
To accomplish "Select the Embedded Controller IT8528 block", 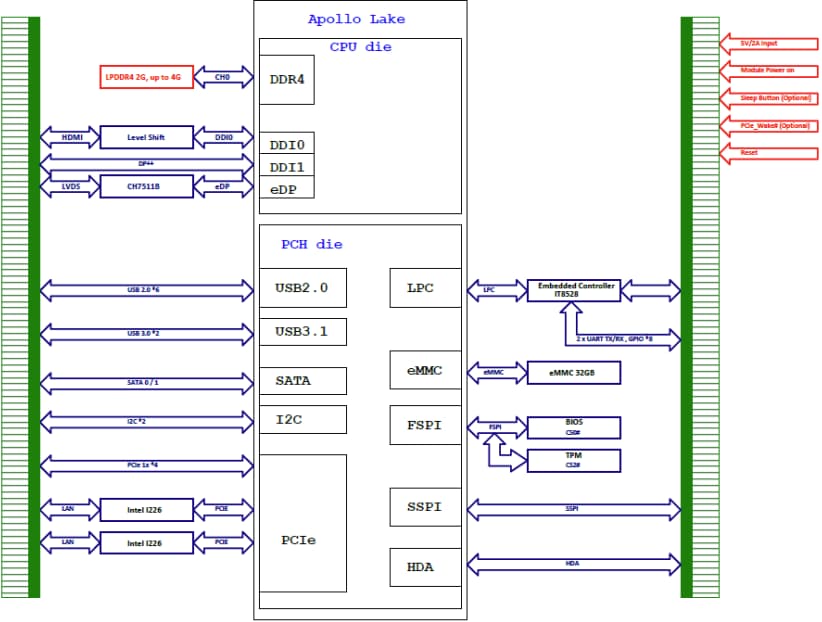I will pos(572,290).
